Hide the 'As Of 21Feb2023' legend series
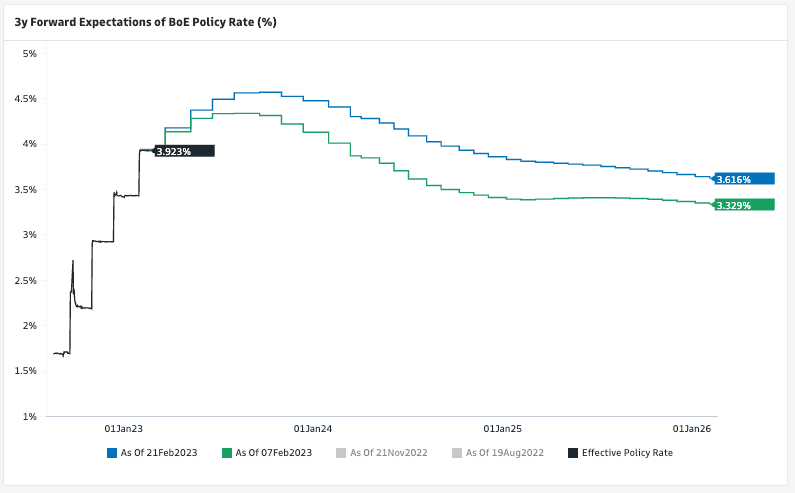The width and height of the screenshot is (795, 493). coord(158,453)
